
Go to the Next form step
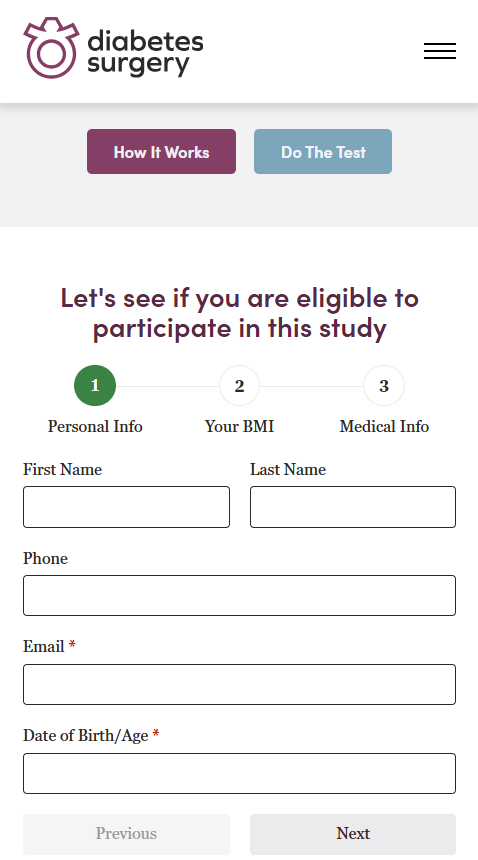tap(353, 834)
